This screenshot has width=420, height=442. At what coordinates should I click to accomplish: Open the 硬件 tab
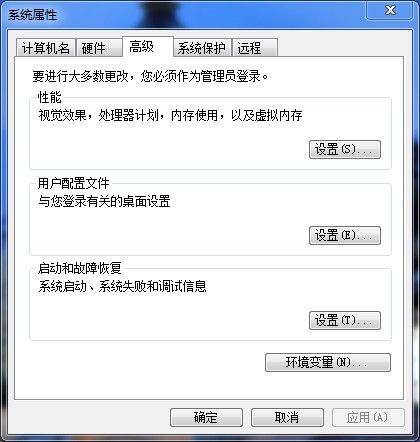[x=99, y=48]
